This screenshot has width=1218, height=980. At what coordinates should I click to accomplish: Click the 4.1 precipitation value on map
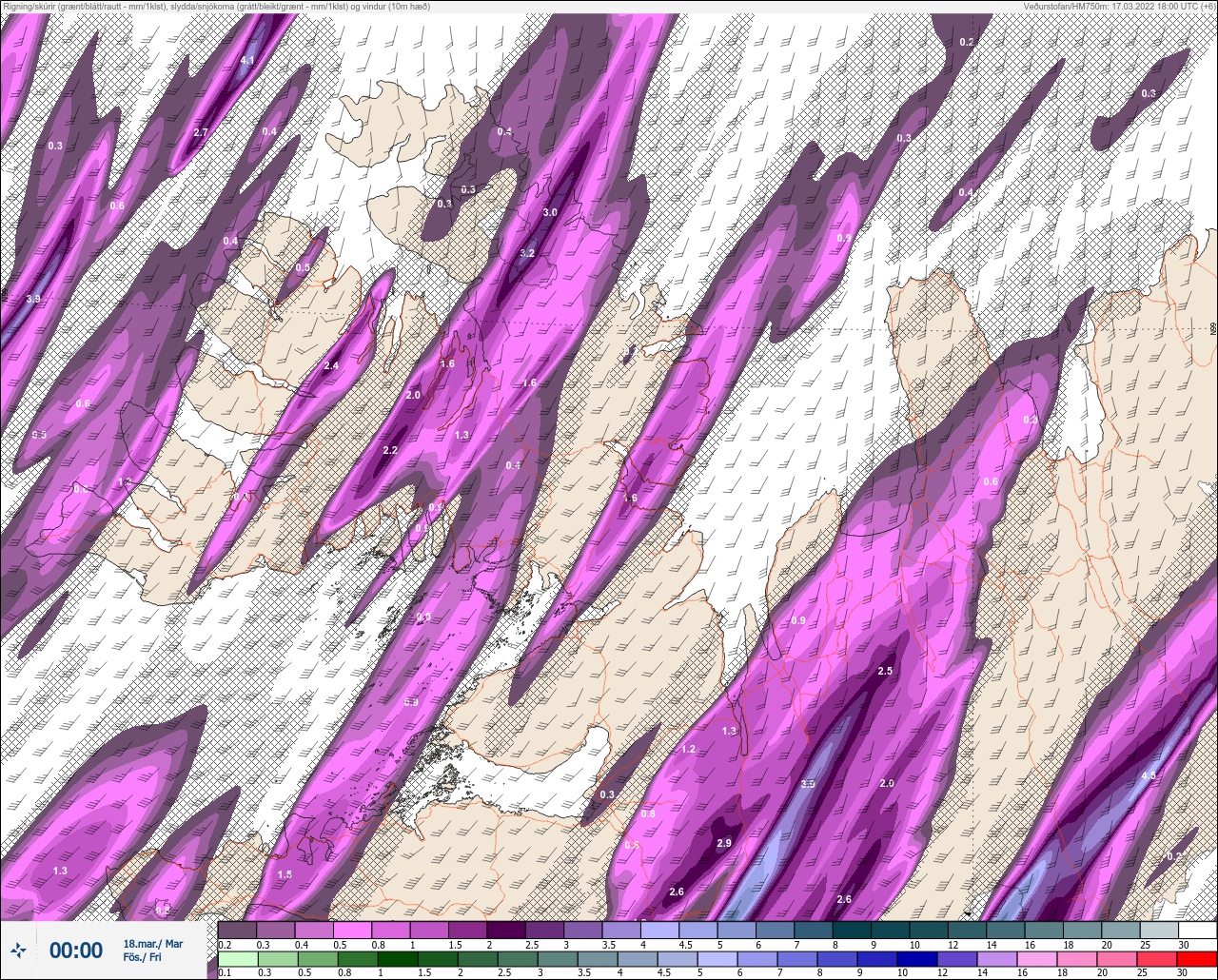(x=247, y=60)
